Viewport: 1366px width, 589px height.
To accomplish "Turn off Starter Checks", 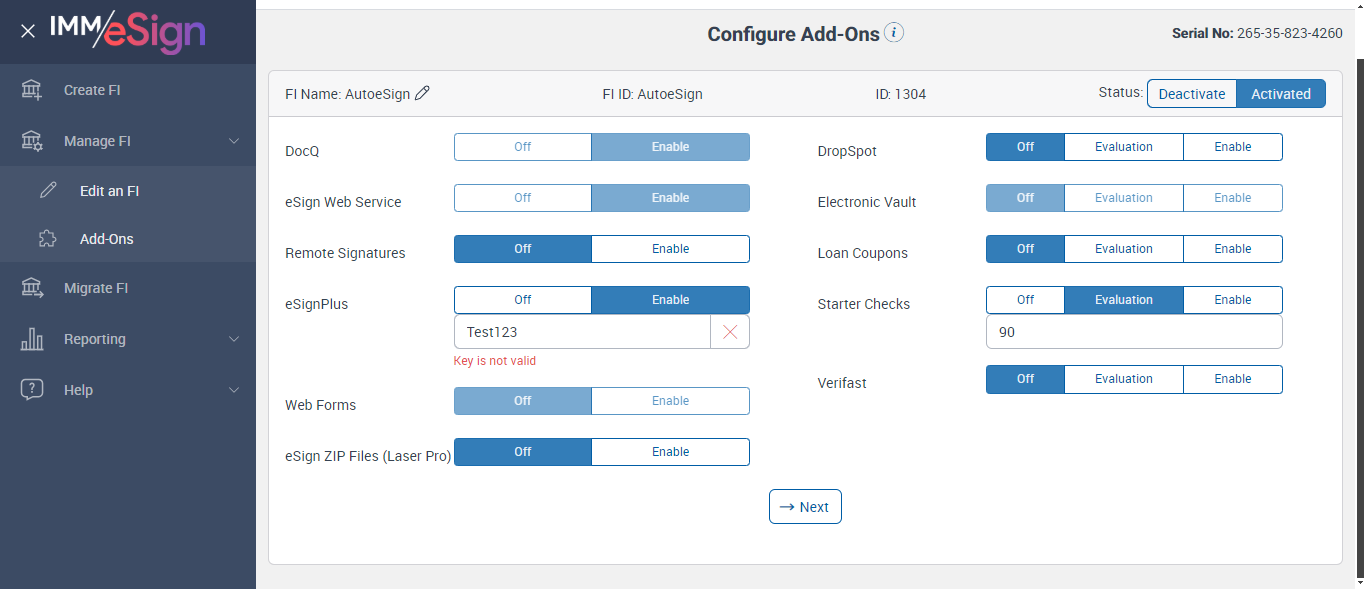I will [x=1025, y=300].
